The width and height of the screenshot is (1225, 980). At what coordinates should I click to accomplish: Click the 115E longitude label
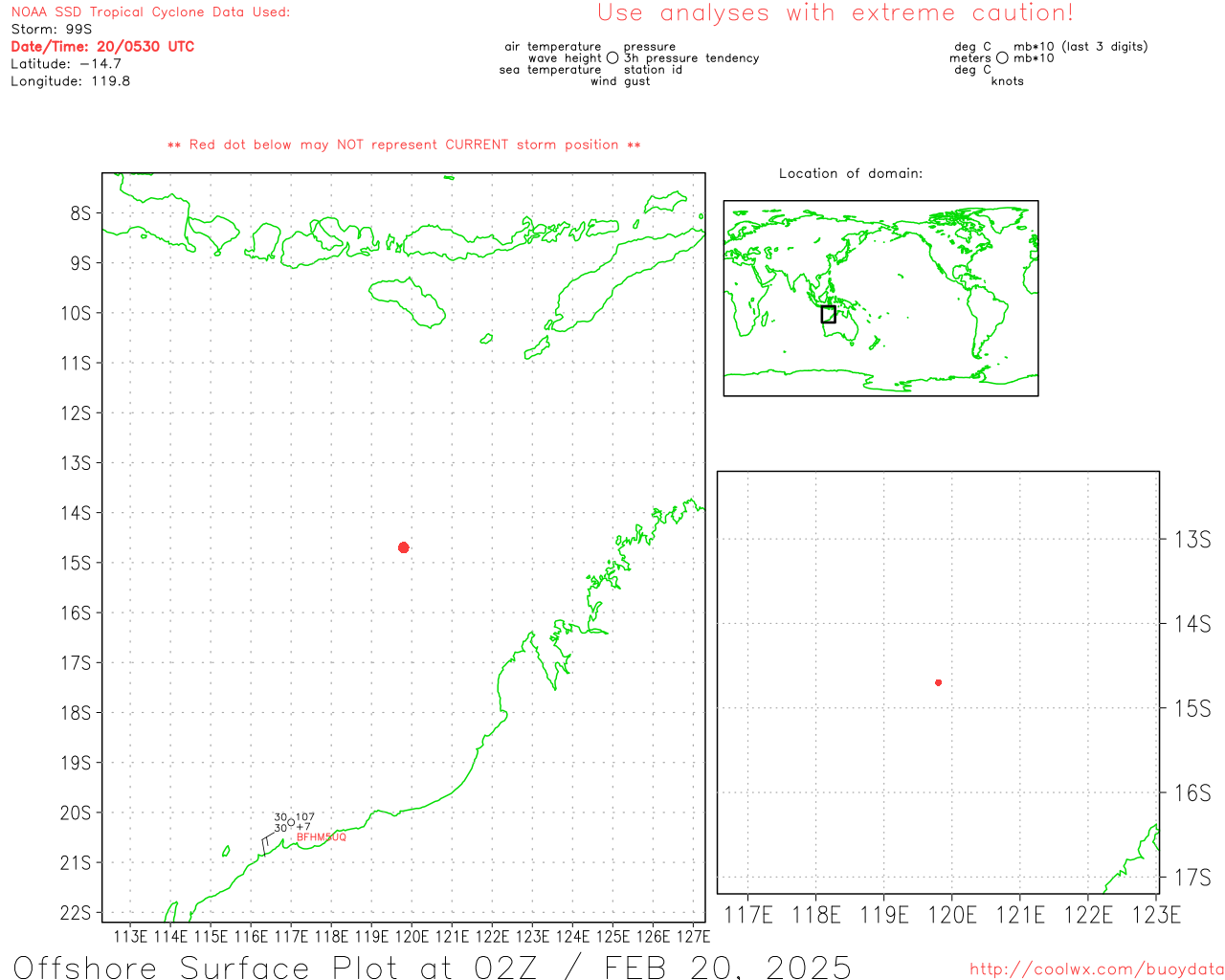pyautogui.click(x=212, y=936)
